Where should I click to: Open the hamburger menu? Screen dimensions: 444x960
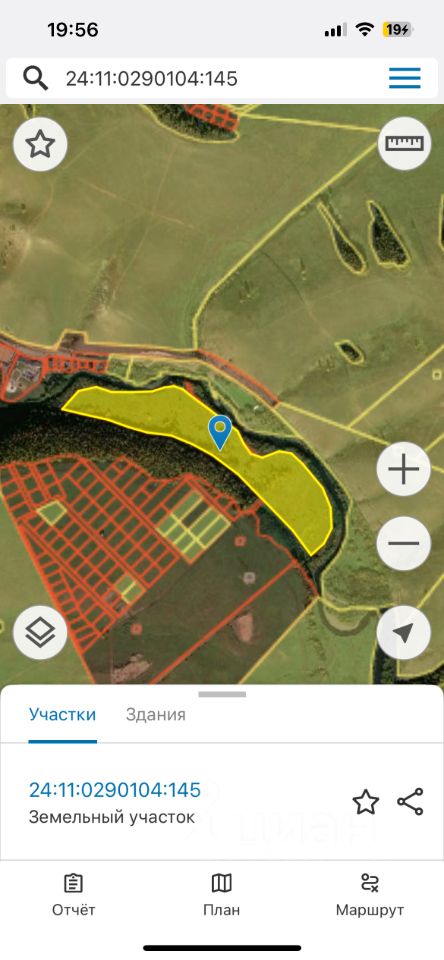(405, 78)
